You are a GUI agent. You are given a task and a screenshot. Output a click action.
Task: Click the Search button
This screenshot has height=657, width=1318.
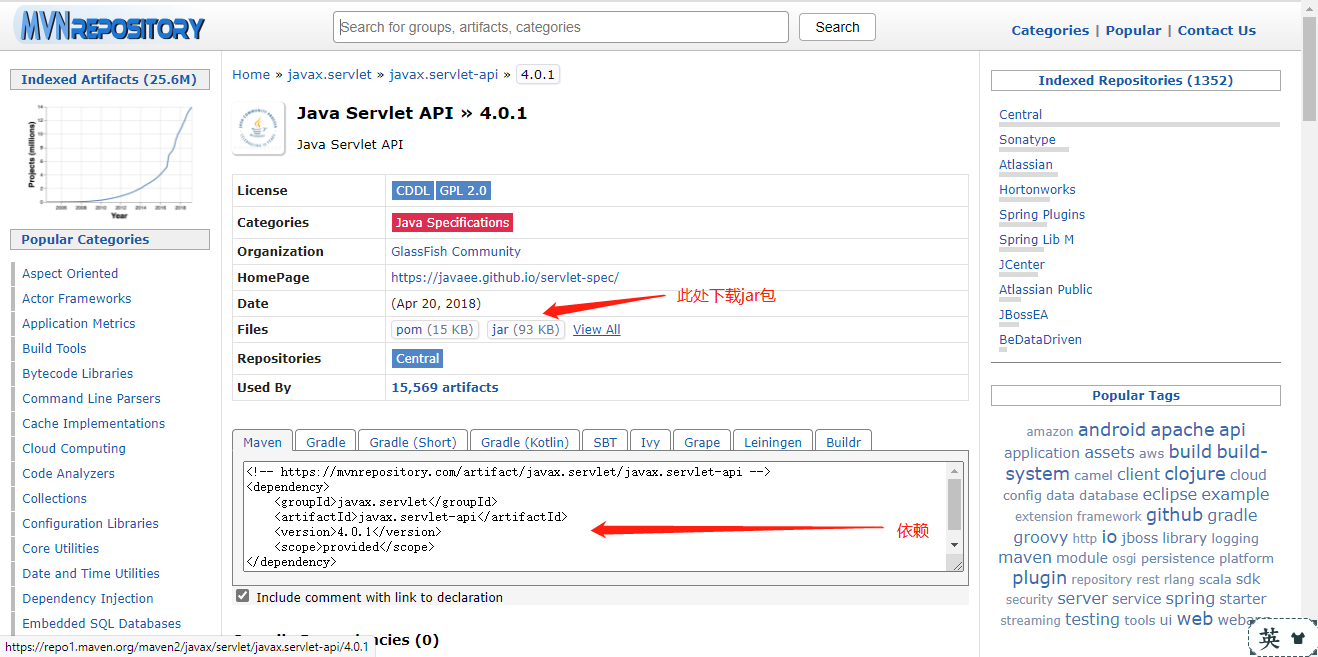(x=837, y=27)
